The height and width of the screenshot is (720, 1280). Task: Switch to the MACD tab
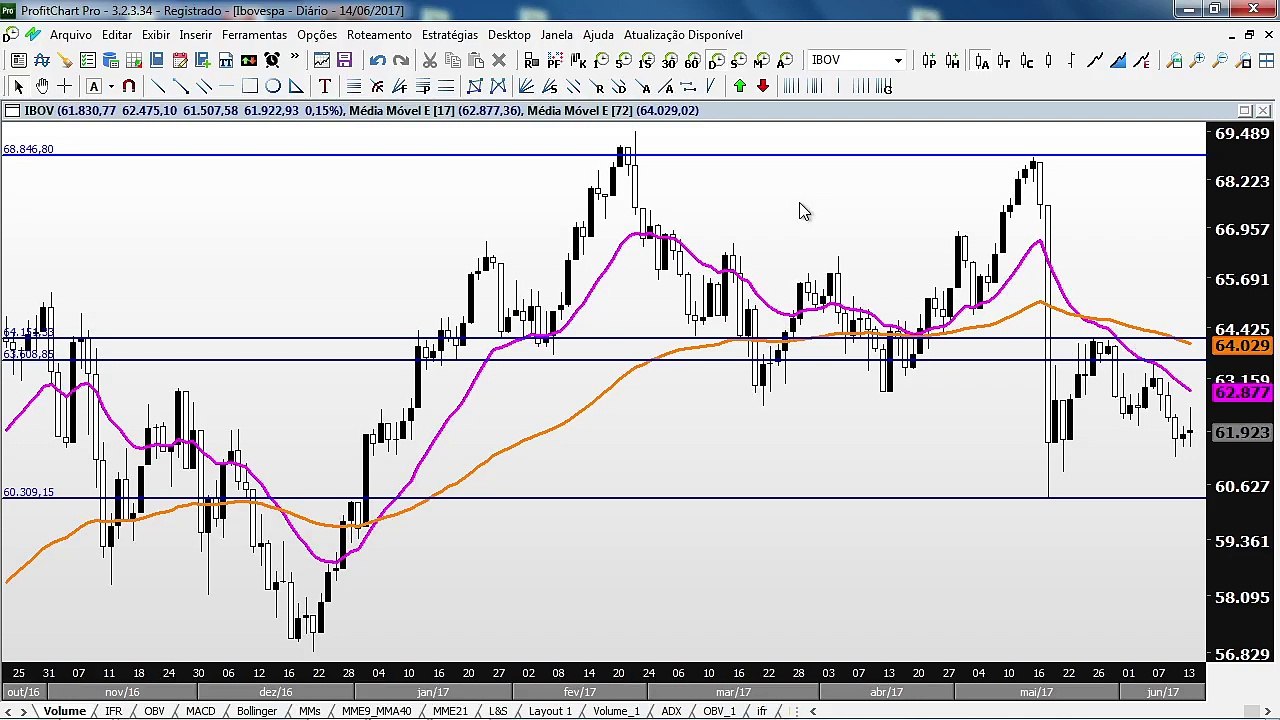click(200, 711)
